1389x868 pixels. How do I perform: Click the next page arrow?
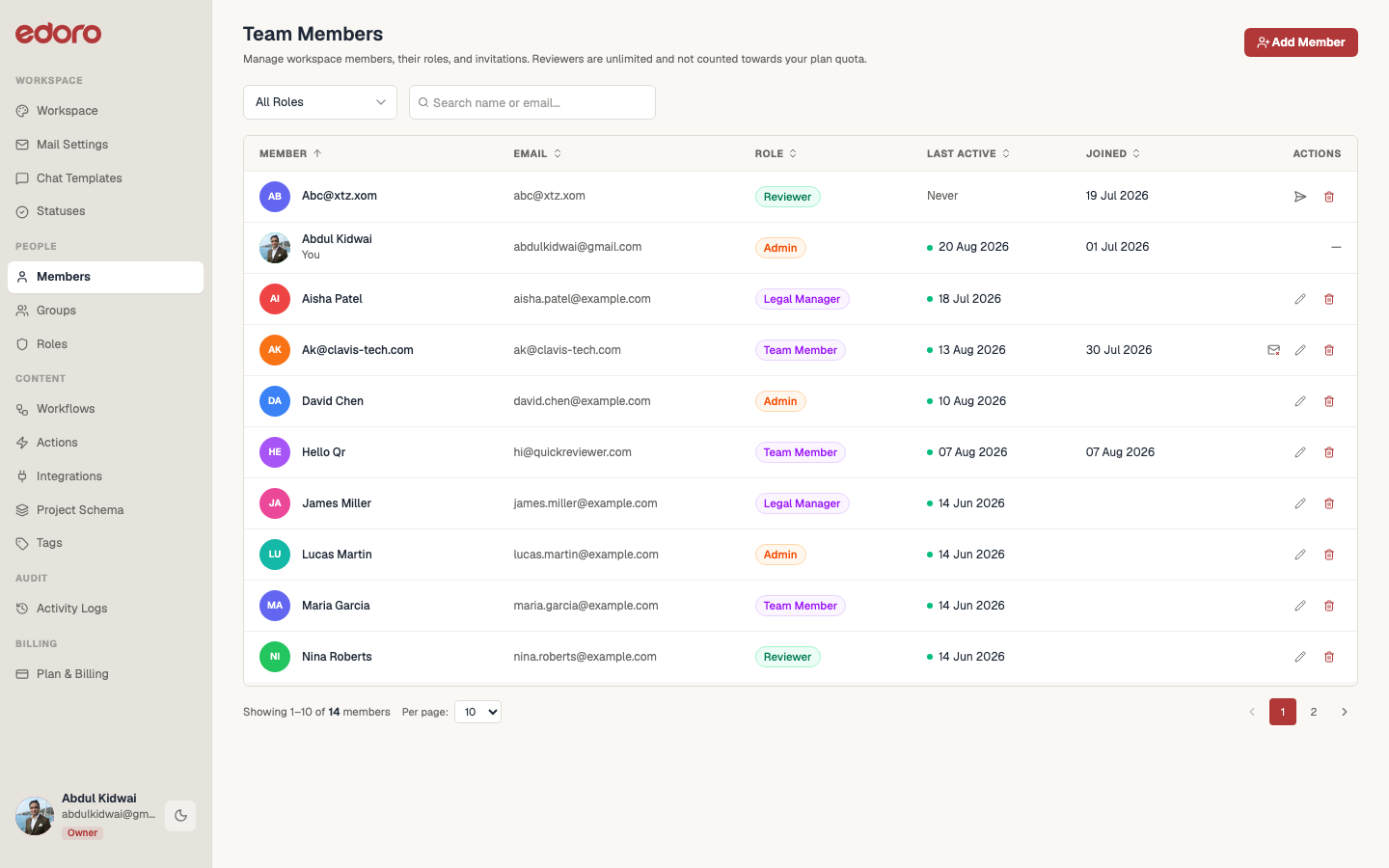tap(1345, 712)
